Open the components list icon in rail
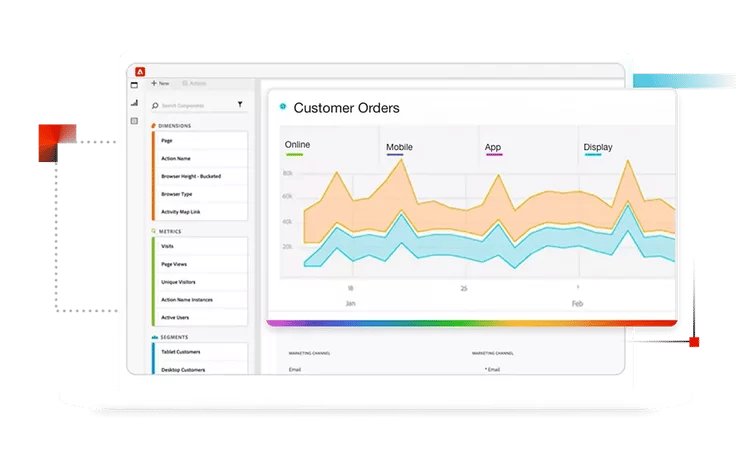 [134, 121]
